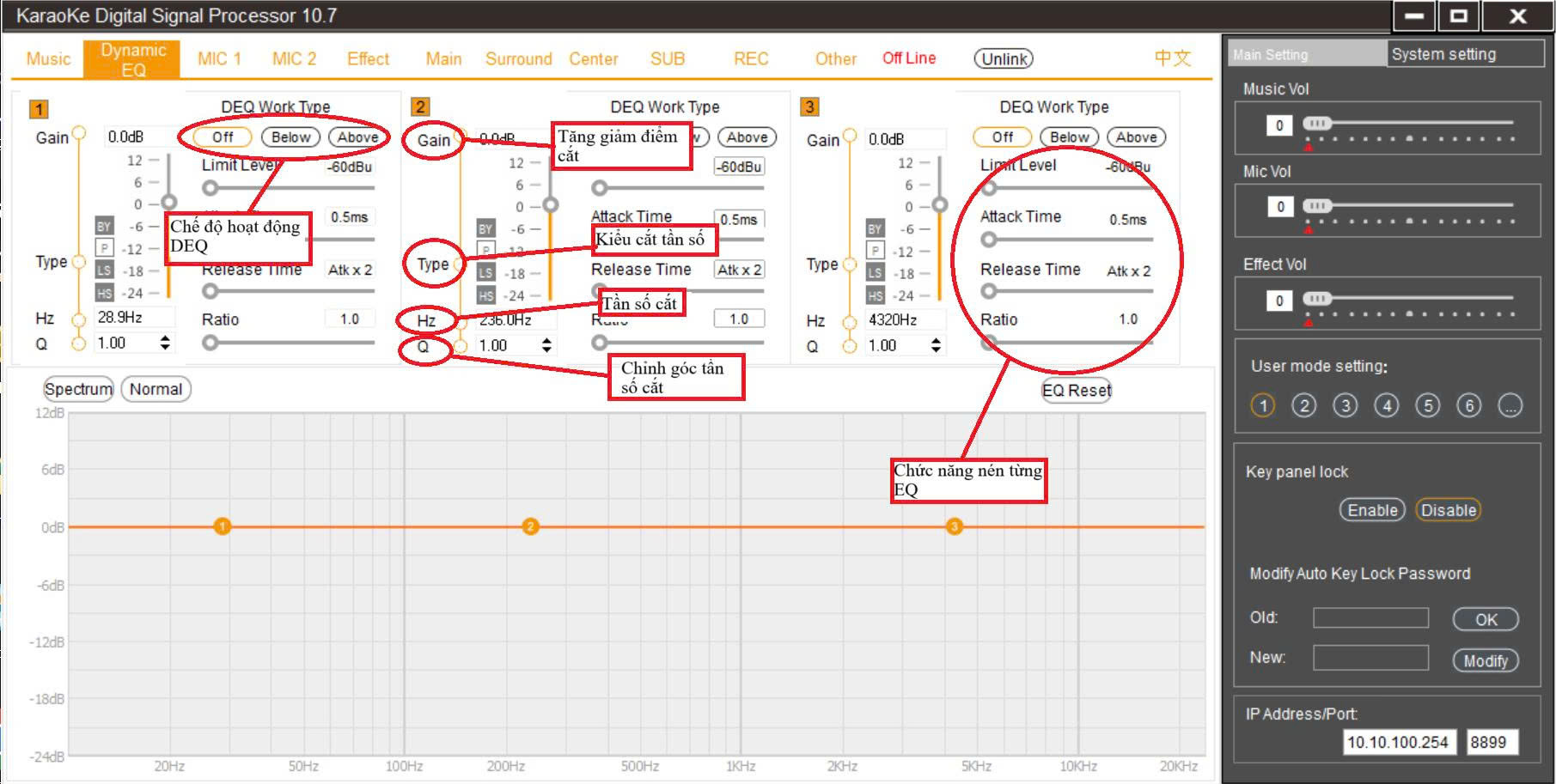Viewport: 1556px width, 784px height.
Task: Click the band 3 number badge
Action: (x=809, y=106)
